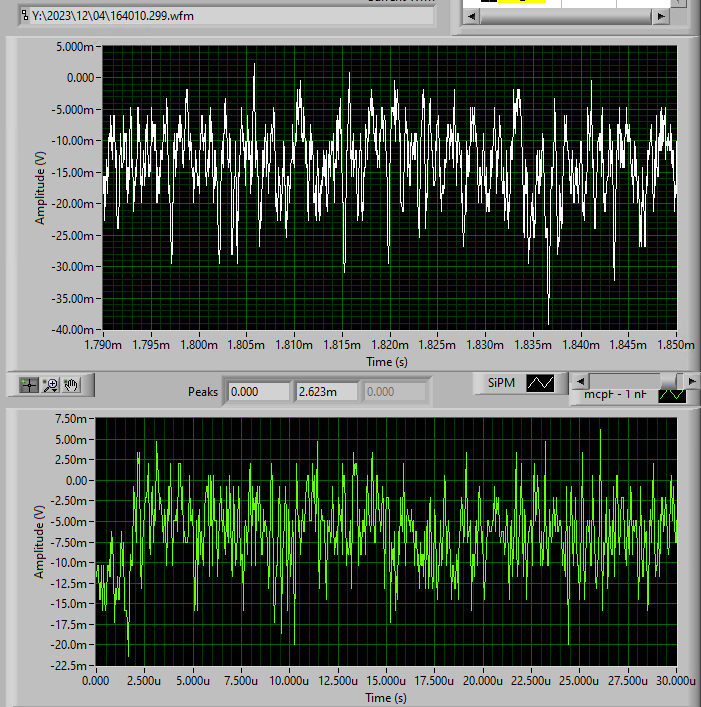Click the -40.00m minimum on upper amplitude axis
This screenshot has height=707, width=701.
pyautogui.click(x=71, y=329)
